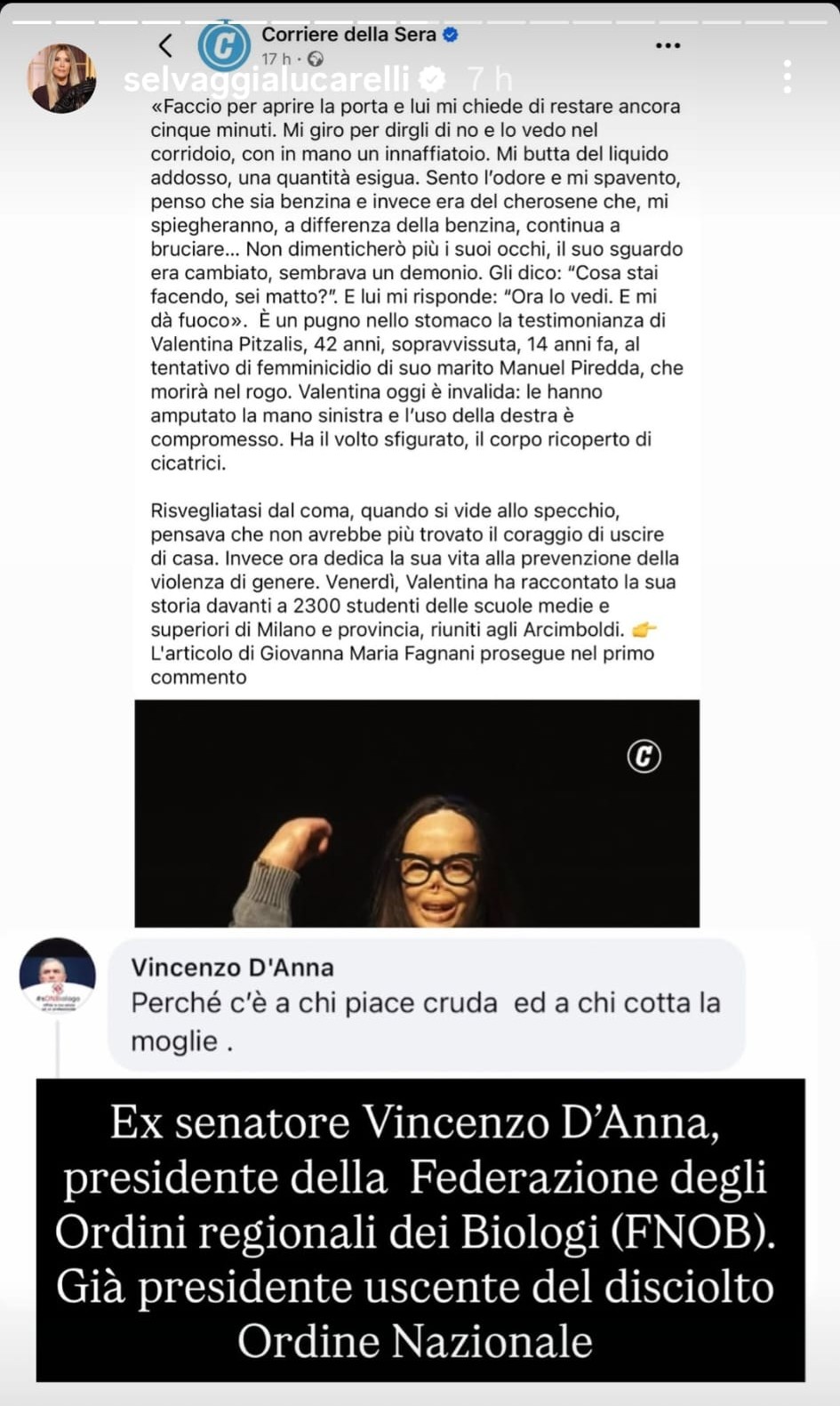Click the post's horizontal three-dot options icon
This screenshot has width=840, height=1406.
click(668, 45)
